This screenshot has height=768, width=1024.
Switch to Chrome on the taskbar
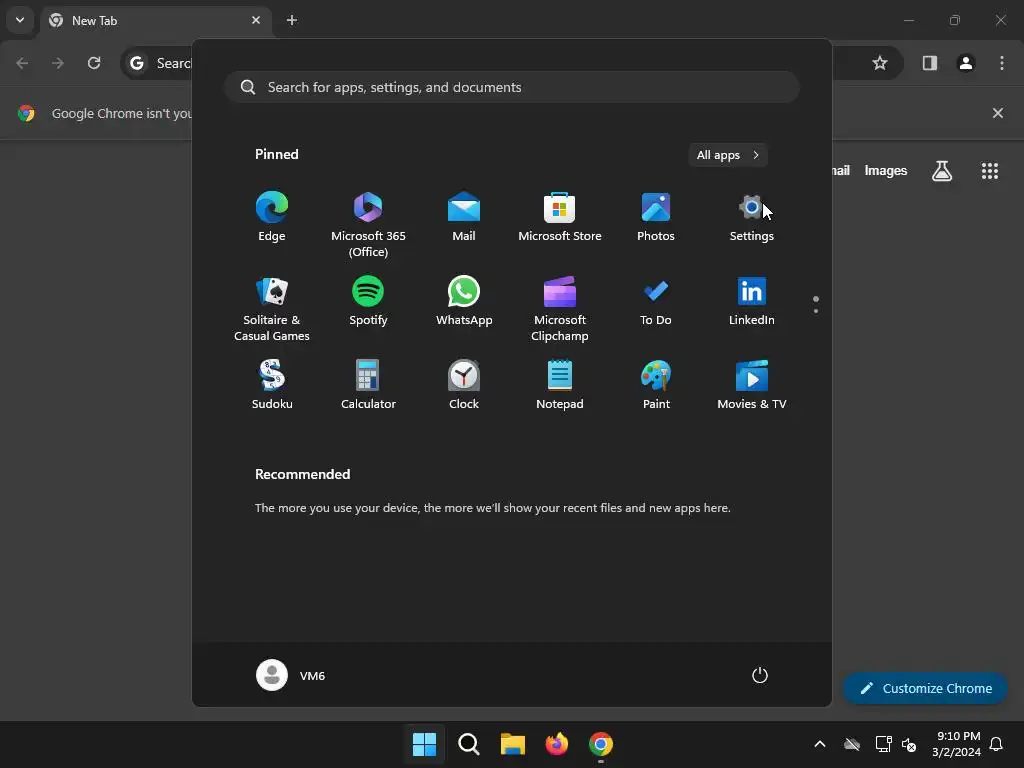[601, 744]
